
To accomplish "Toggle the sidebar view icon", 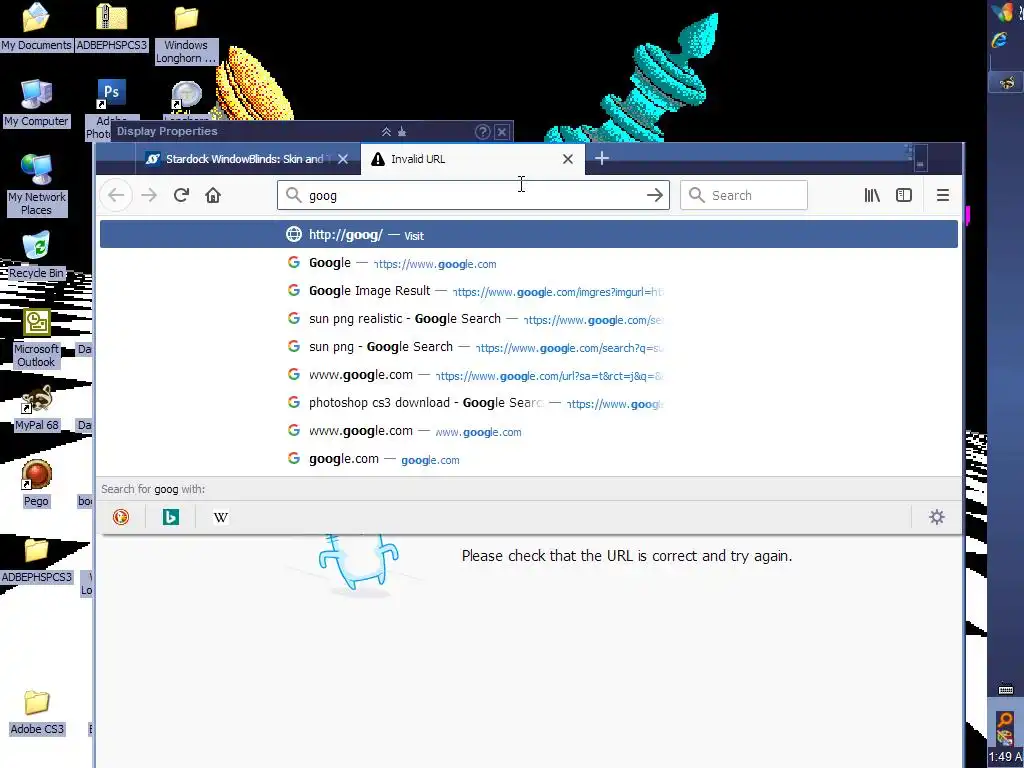I will coord(904,195).
